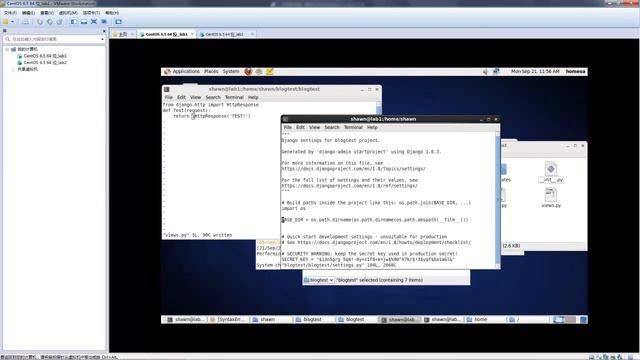Open the library search dropdown arrow
This screenshot has height=360, width=640.
click(x=102, y=39)
